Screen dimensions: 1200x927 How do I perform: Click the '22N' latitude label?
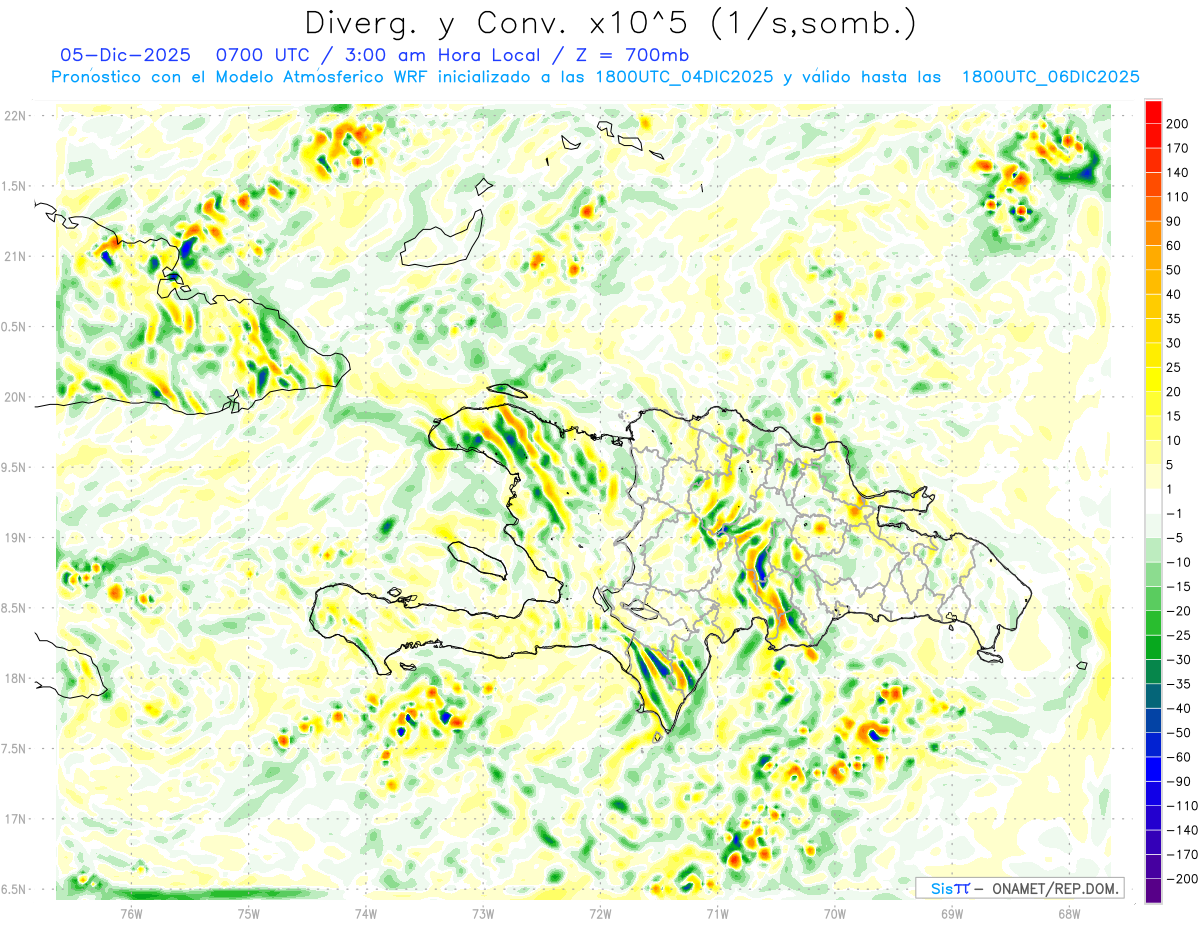tap(16, 116)
